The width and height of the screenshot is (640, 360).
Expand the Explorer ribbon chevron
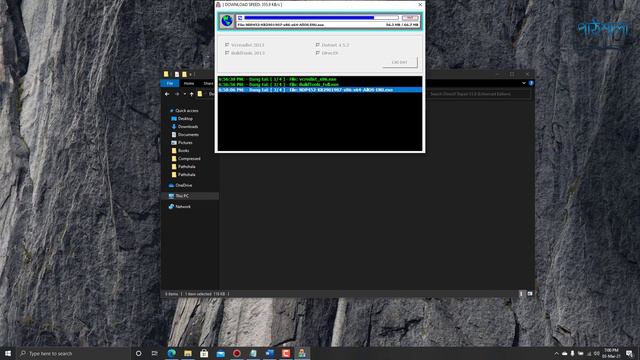point(524,83)
